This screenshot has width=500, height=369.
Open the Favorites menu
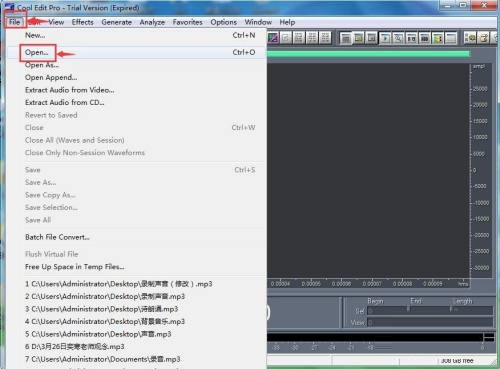187,22
